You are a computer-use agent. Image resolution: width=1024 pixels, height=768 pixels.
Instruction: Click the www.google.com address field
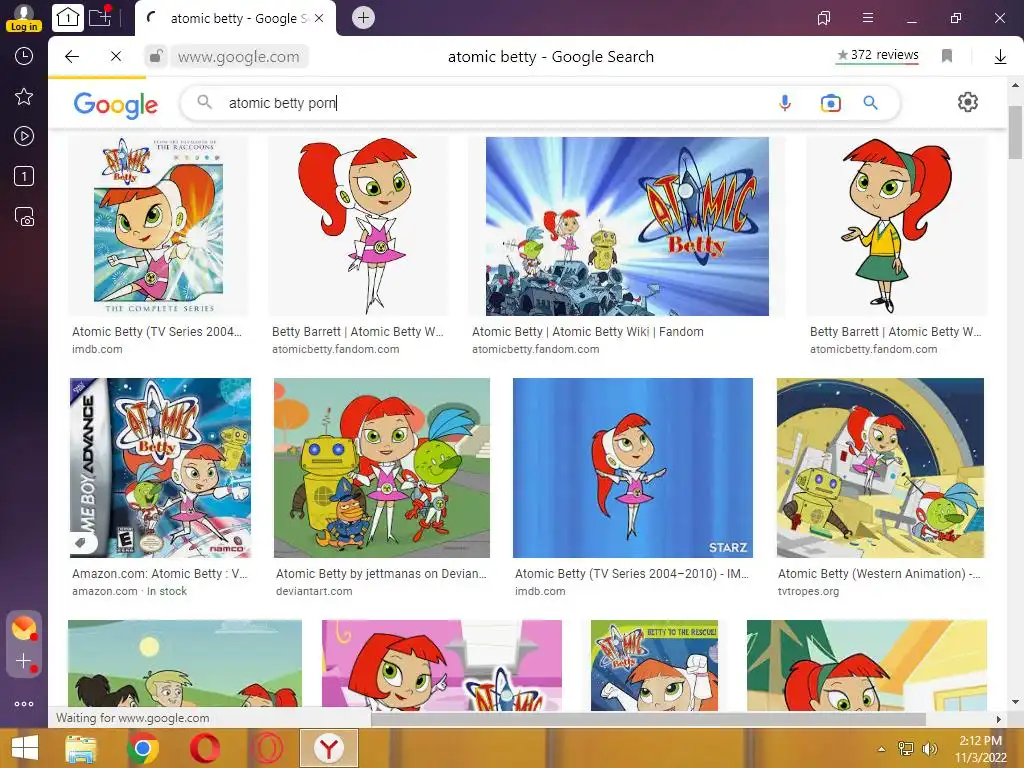(239, 57)
